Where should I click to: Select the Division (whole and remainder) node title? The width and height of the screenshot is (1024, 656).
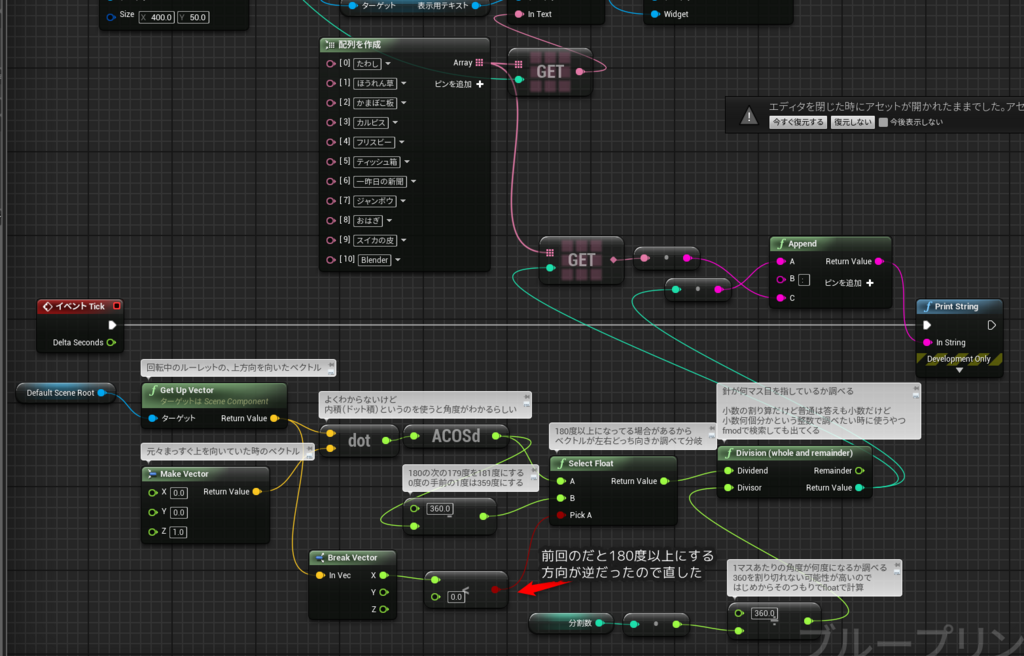[x=794, y=453]
